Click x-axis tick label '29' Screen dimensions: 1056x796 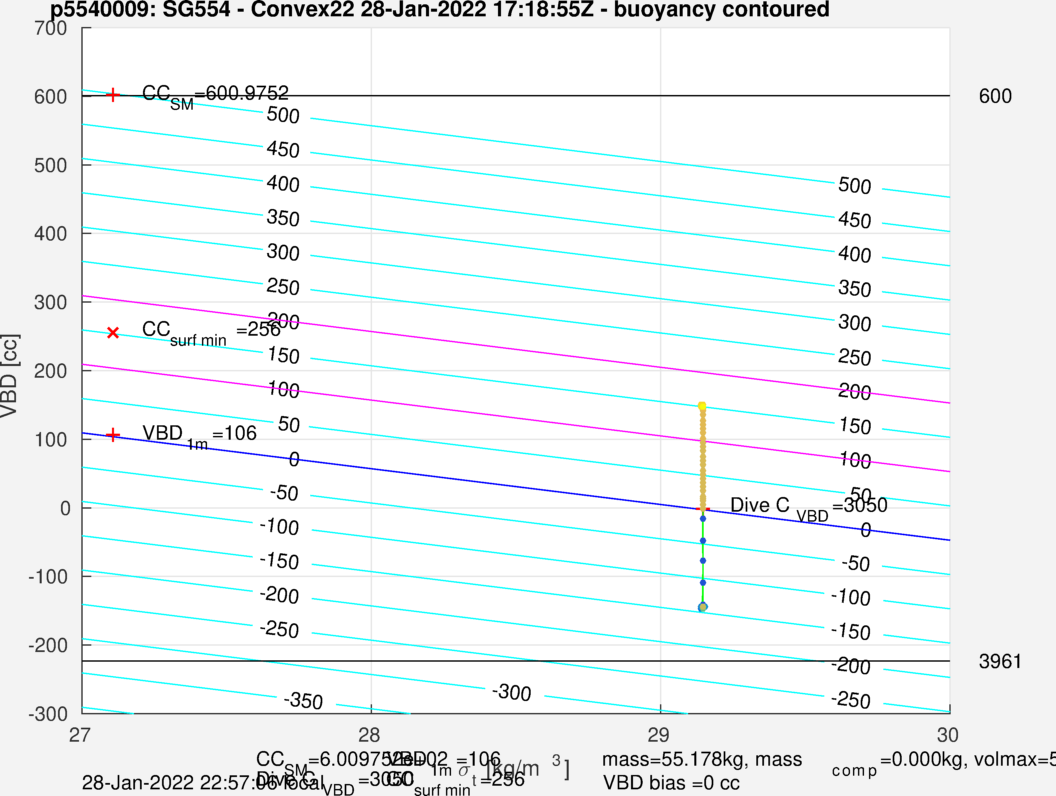tap(659, 734)
